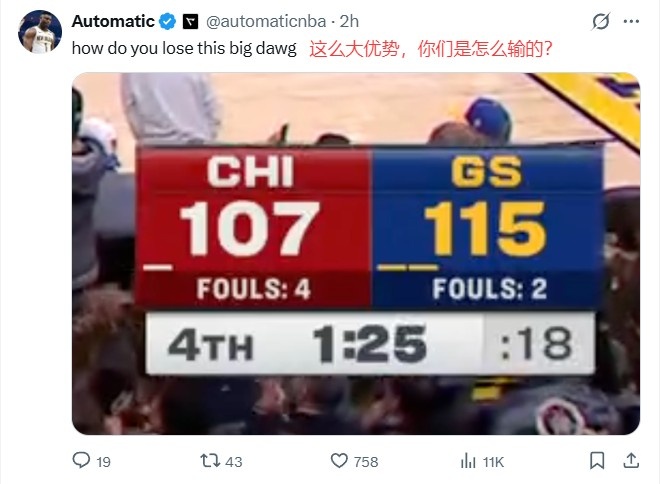Open view analytics bar-chart icon

[468, 461]
